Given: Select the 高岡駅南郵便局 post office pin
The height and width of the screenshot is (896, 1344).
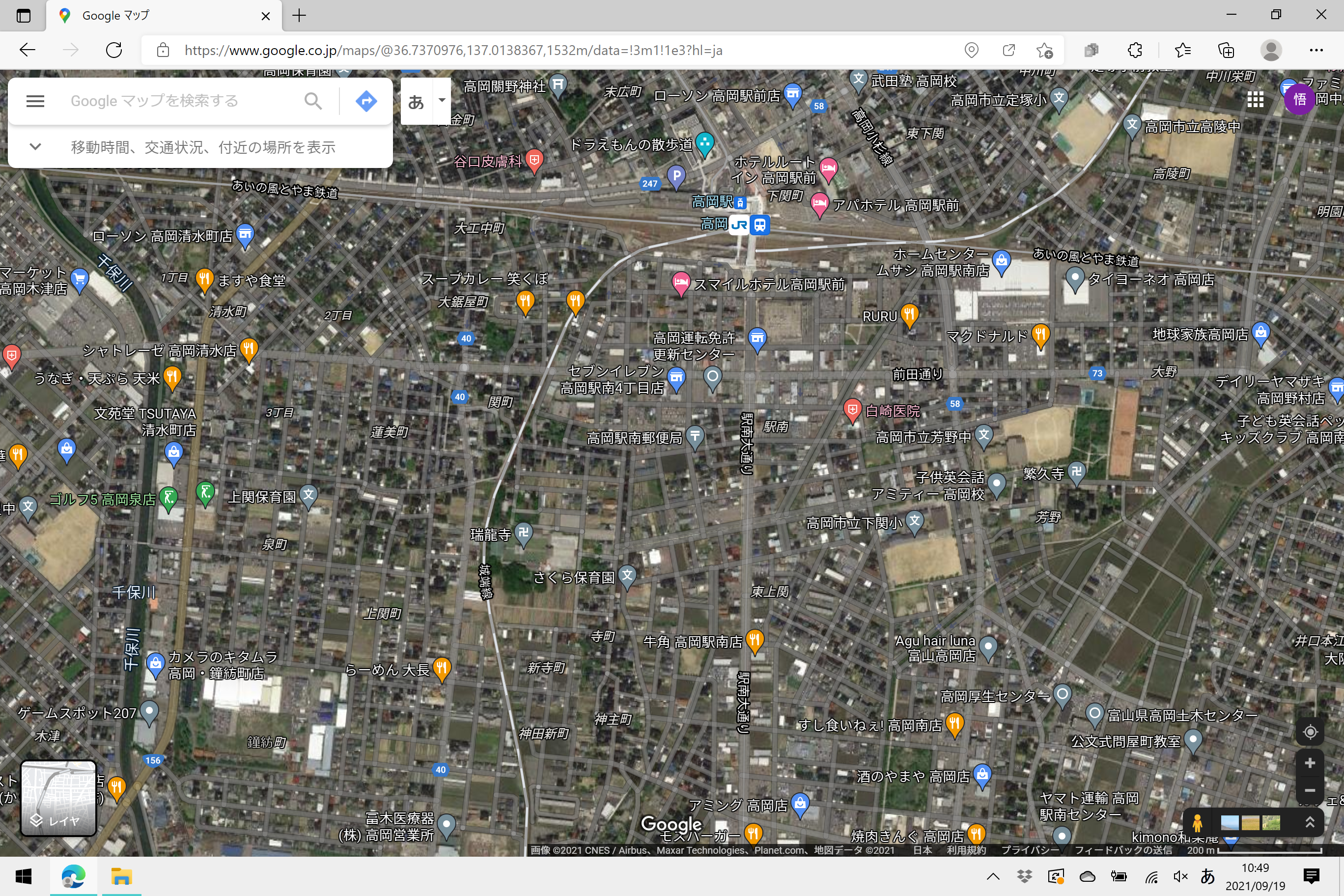Looking at the screenshot, I should pyautogui.click(x=695, y=438).
